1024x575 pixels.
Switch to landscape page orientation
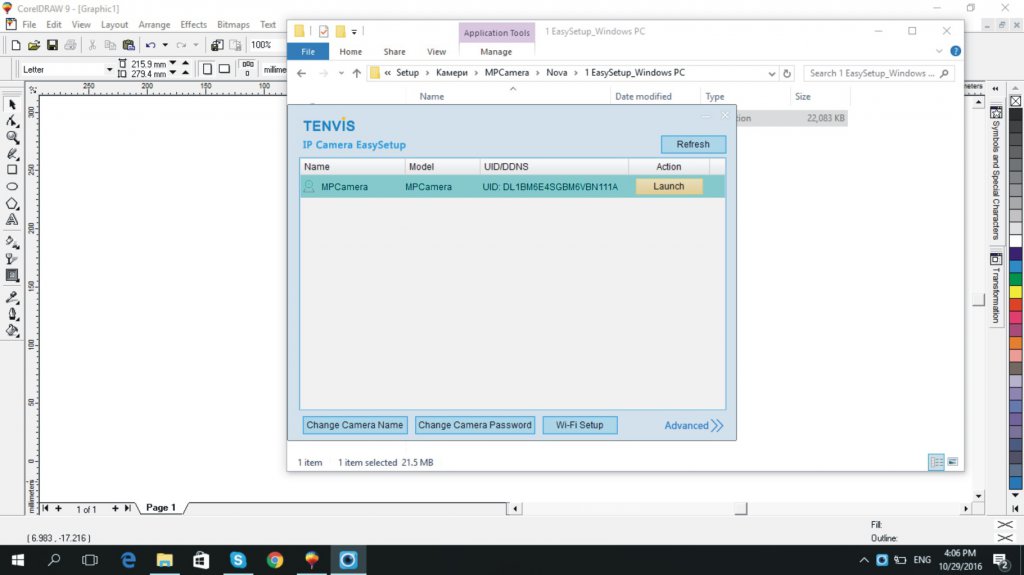tap(225, 69)
